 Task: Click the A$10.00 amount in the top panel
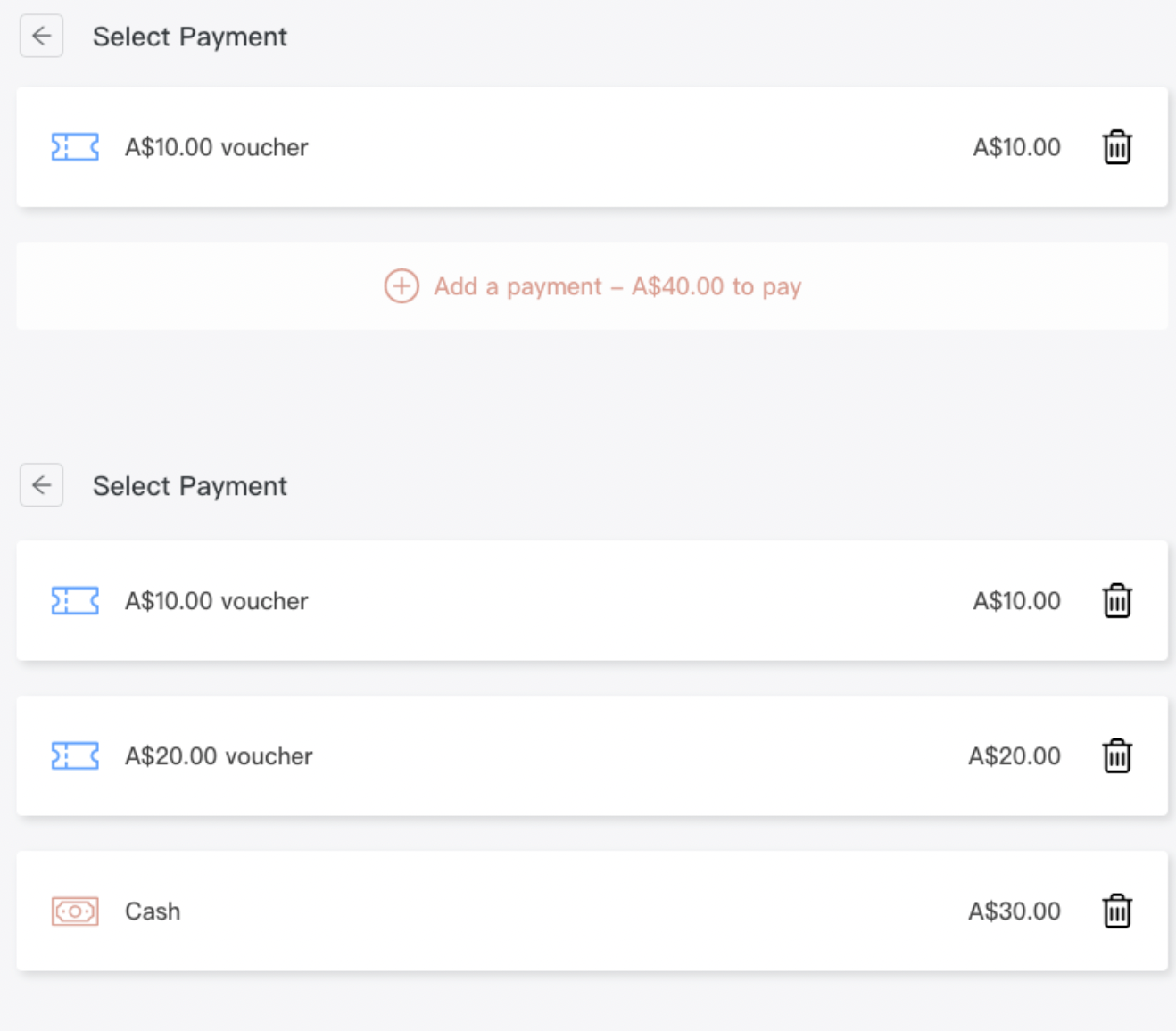pos(1017,147)
